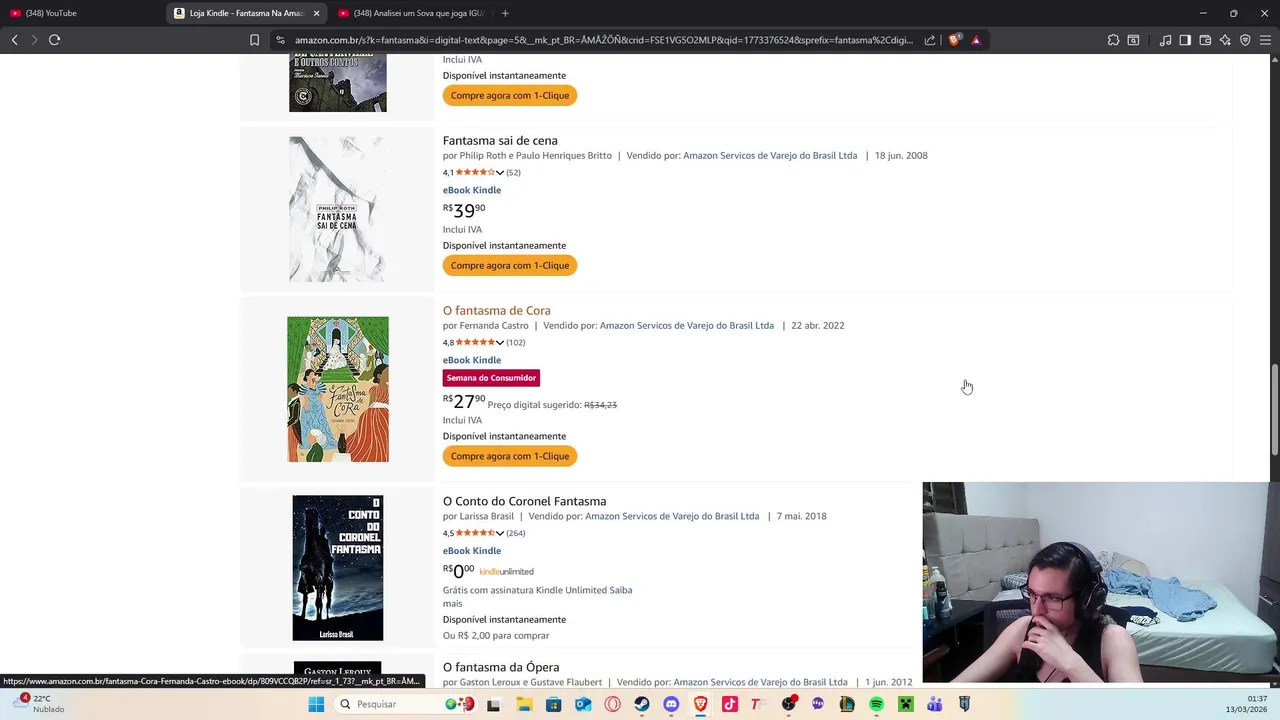Share this page via the share icon
The image size is (1280, 720).
click(x=930, y=40)
